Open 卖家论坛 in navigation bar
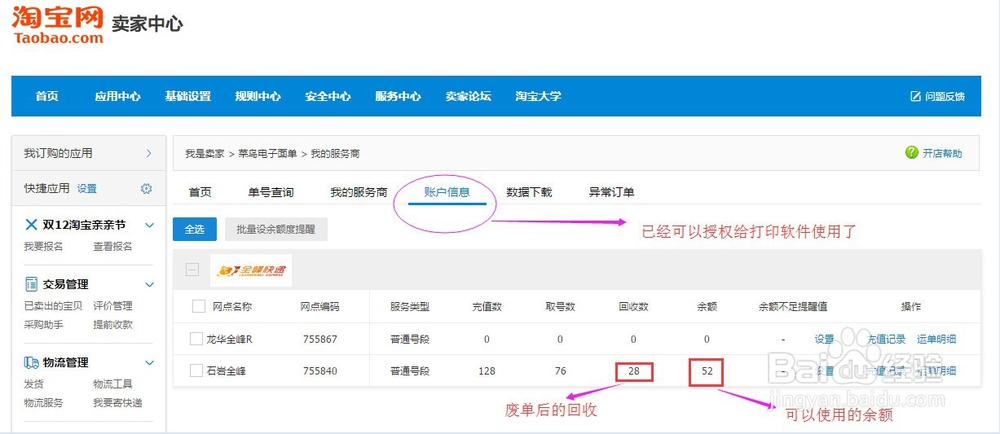Viewport: 1000px width, 434px height. click(x=468, y=97)
